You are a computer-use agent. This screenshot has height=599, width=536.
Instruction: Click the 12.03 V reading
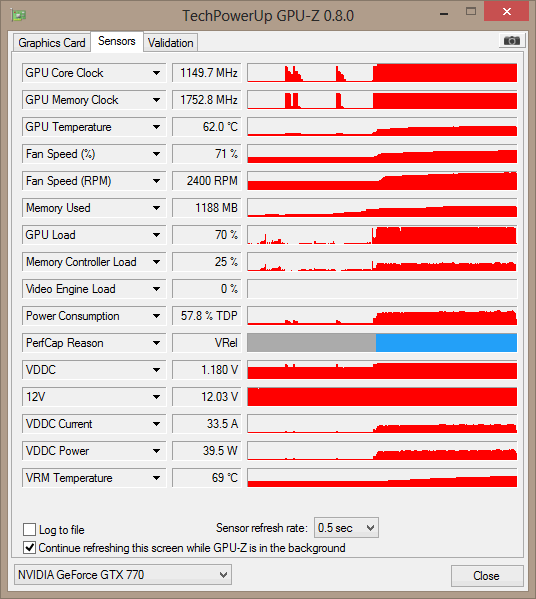pyautogui.click(x=207, y=397)
